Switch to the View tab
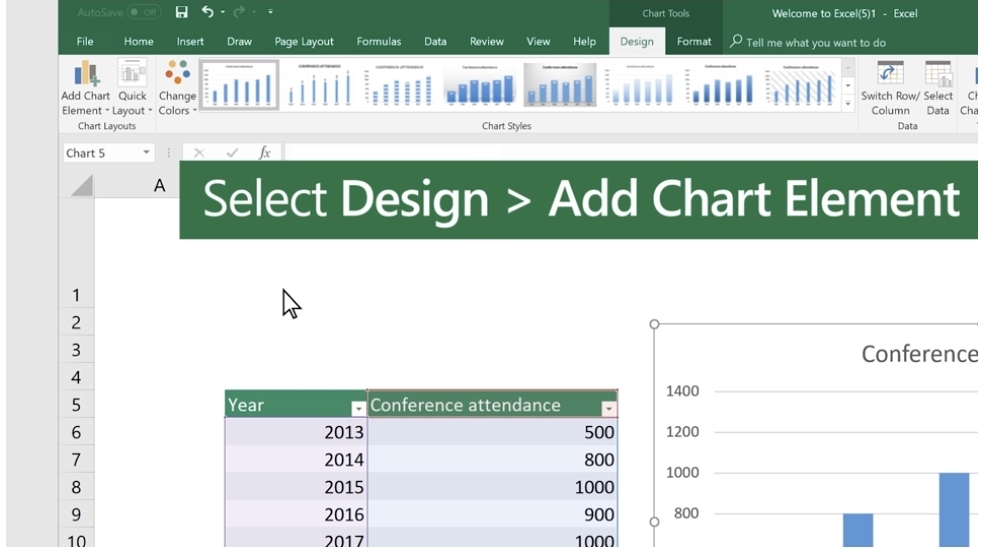Image resolution: width=983 pixels, height=552 pixels. (538, 41)
